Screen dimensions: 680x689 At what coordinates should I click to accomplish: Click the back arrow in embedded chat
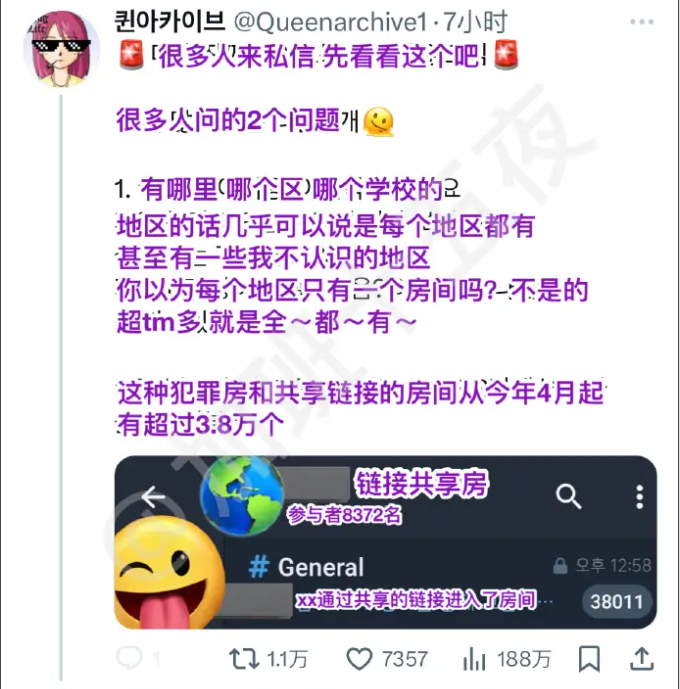(153, 497)
